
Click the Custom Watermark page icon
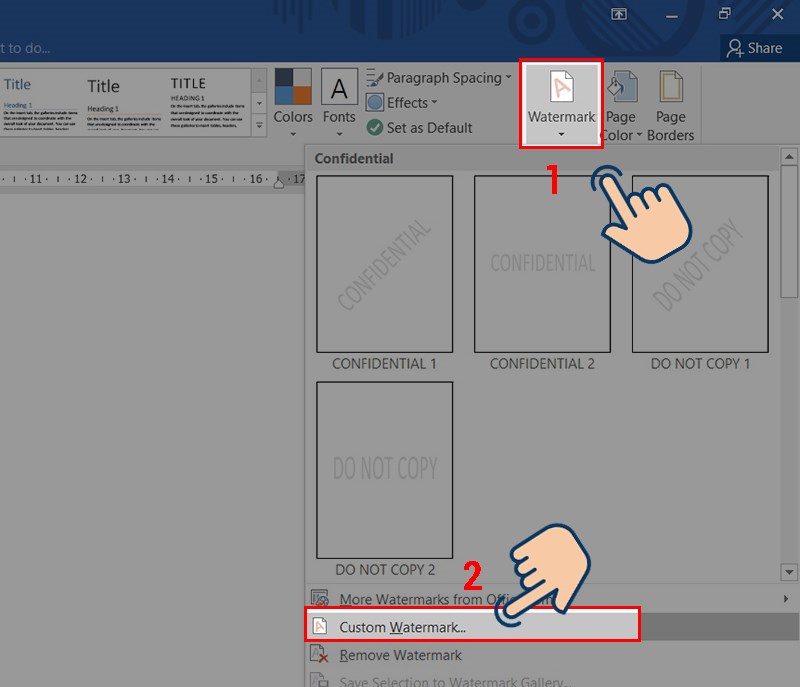click(x=320, y=625)
